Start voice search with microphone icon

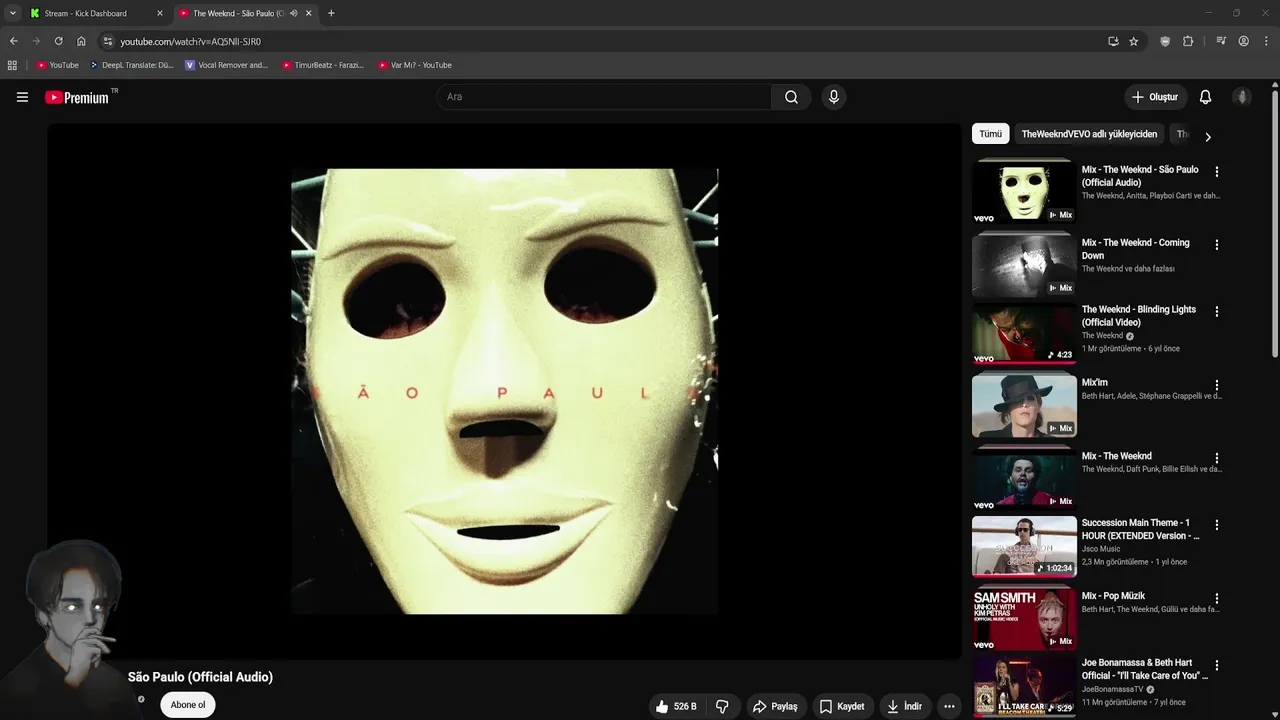coord(833,97)
